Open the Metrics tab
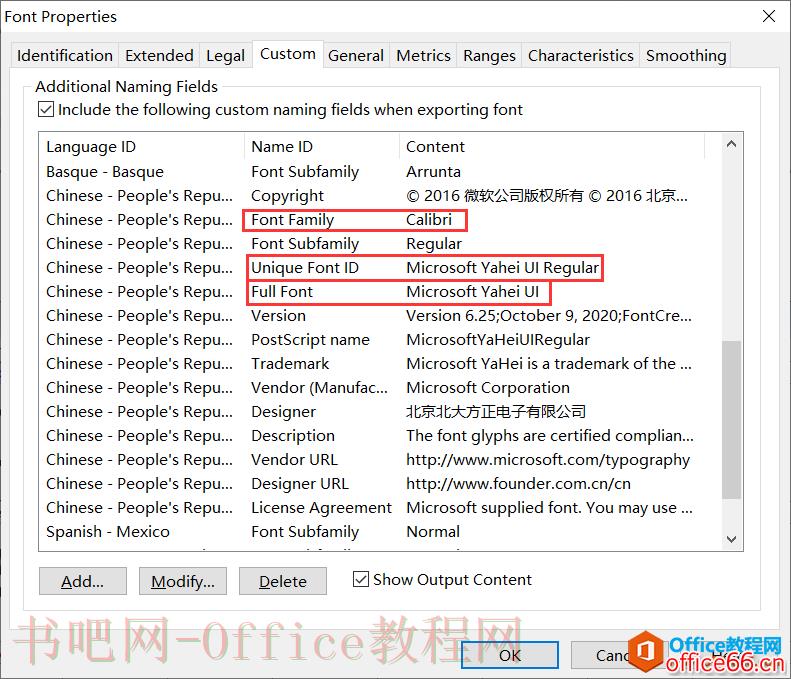The image size is (791, 679). [x=423, y=55]
